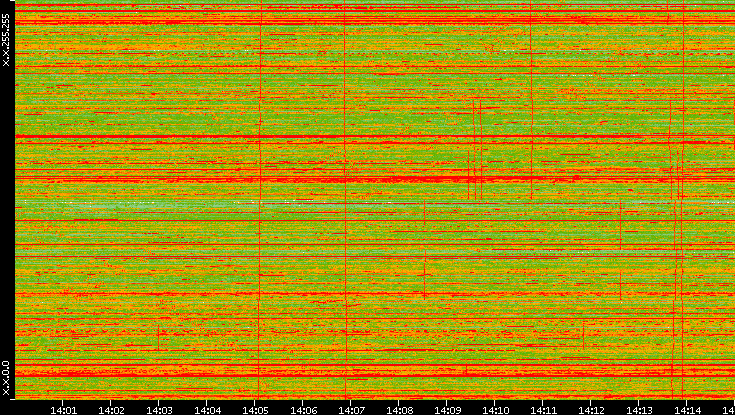Click the 14:03 tick label
The width and height of the screenshot is (735, 415).
click(159, 410)
